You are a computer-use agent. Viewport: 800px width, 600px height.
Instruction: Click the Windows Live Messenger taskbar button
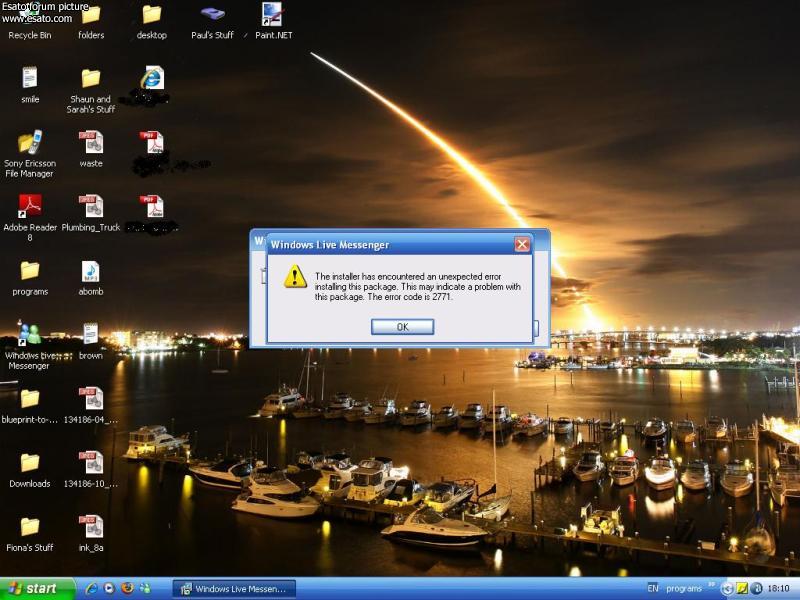[234, 589]
